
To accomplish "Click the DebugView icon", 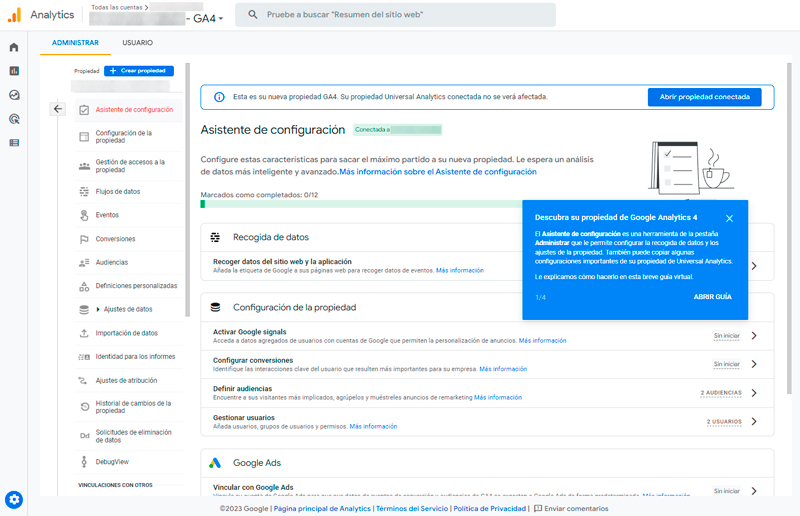I will tap(84, 462).
